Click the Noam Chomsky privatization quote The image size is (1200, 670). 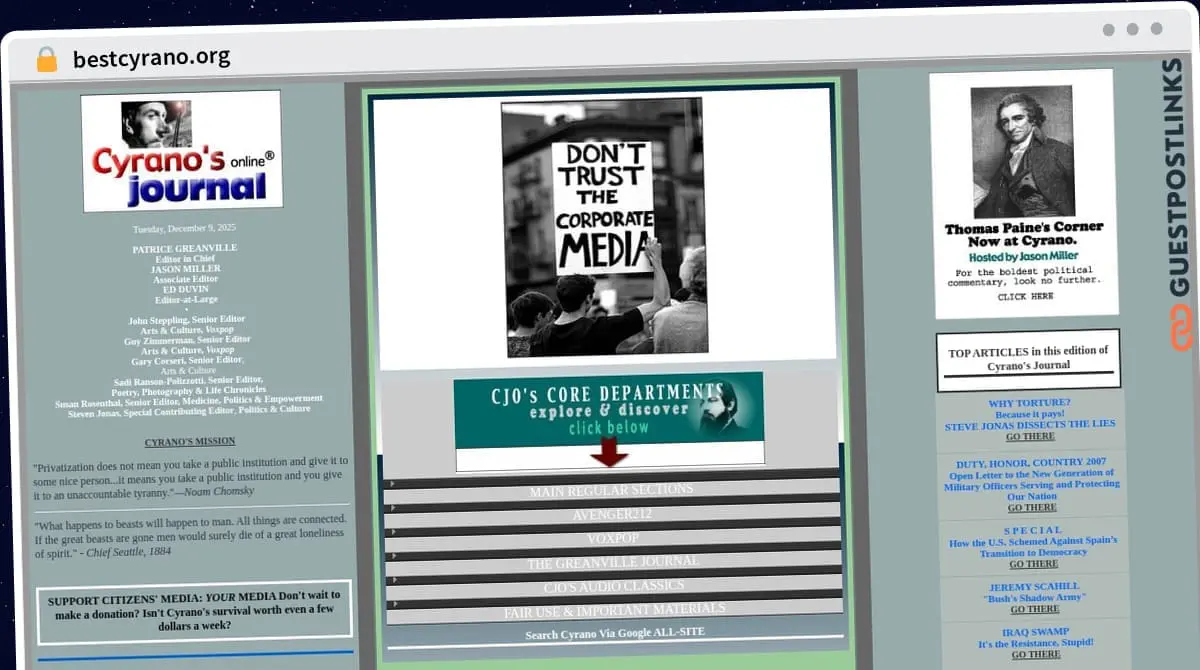[x=191, y=476]
